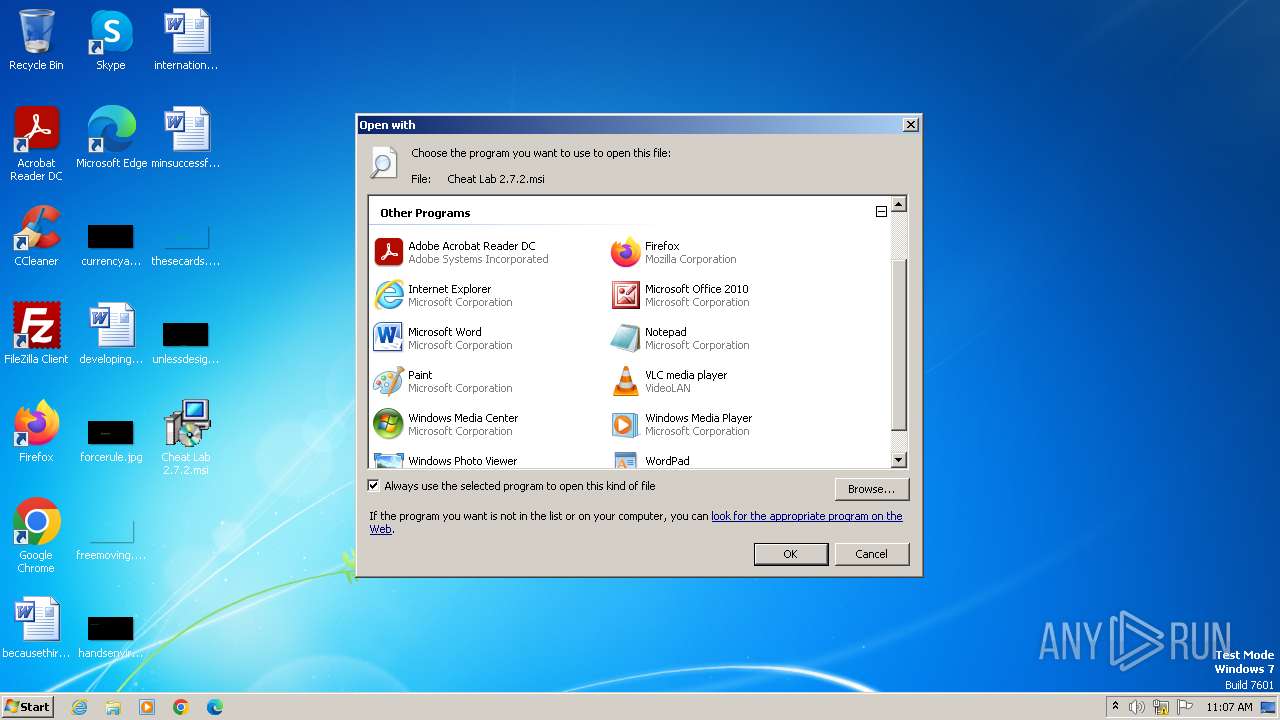The image size is (1280, 720).
Task: Select Microsoft Edge desktop shortcut
Action: [111, 138]
